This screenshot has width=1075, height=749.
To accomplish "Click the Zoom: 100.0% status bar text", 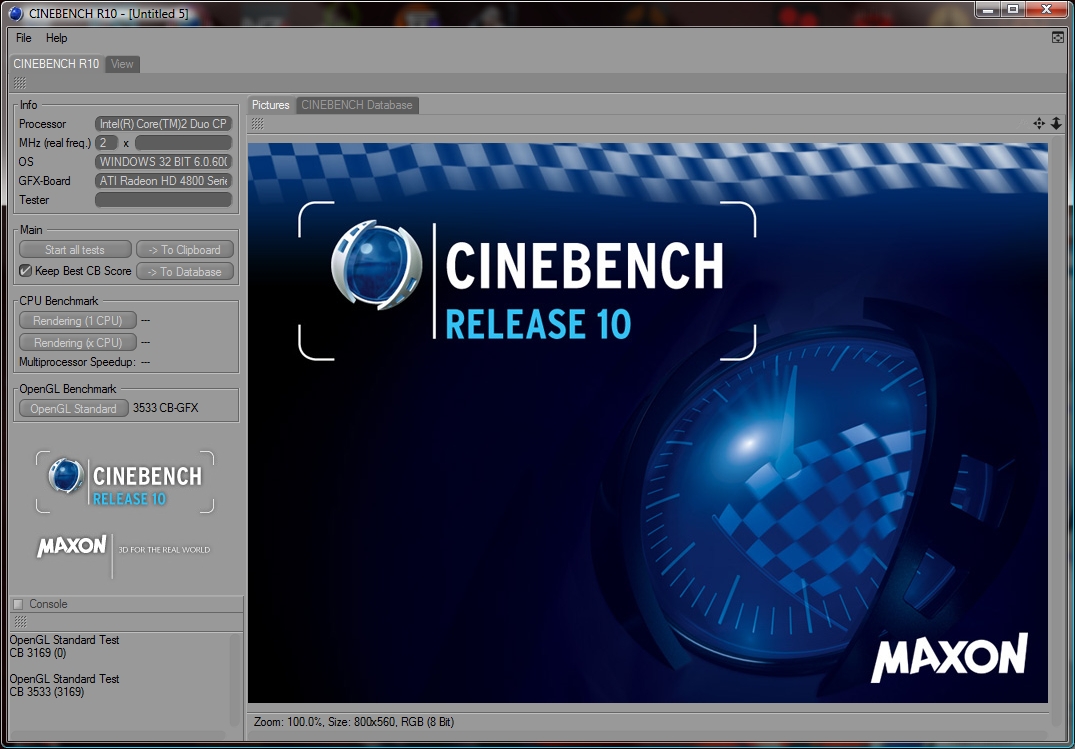I will point(354,722).
